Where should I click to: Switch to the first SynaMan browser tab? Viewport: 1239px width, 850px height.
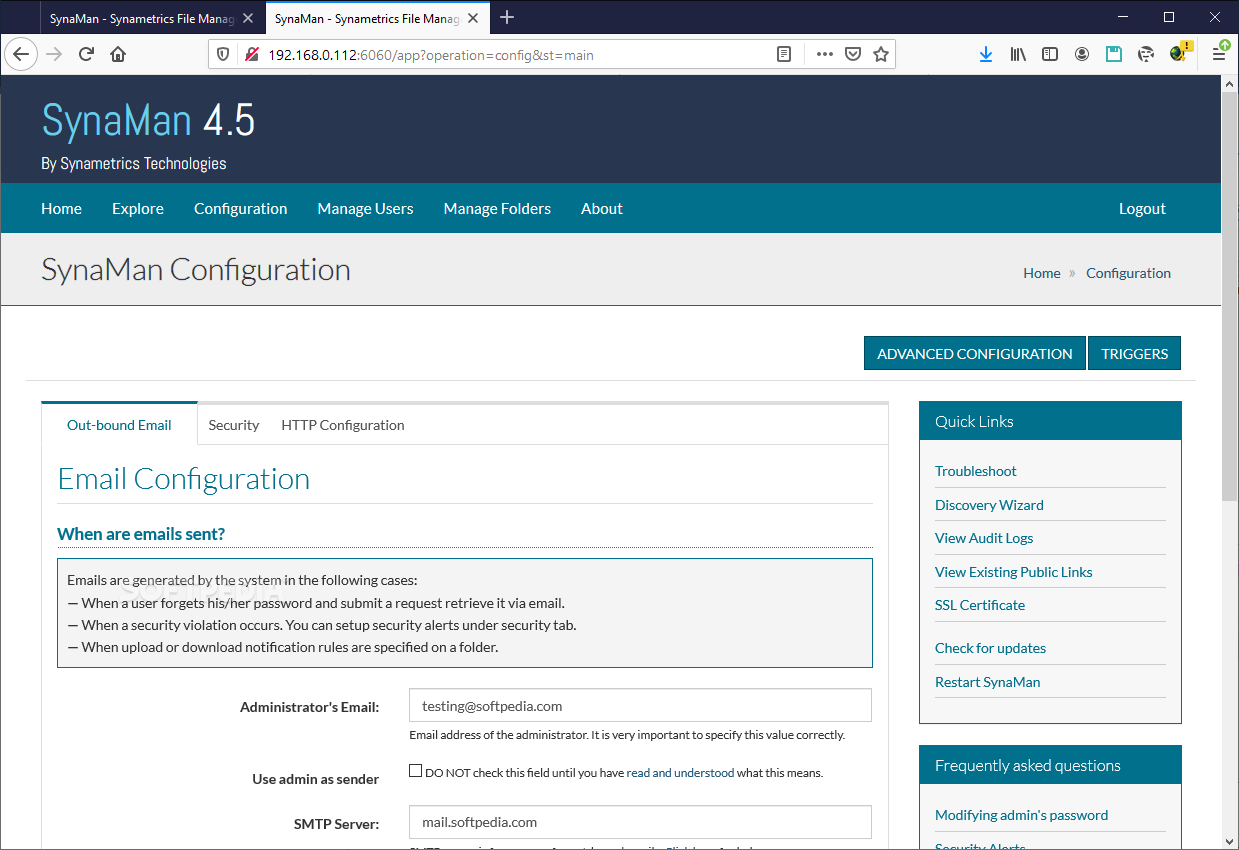(142, 18)
